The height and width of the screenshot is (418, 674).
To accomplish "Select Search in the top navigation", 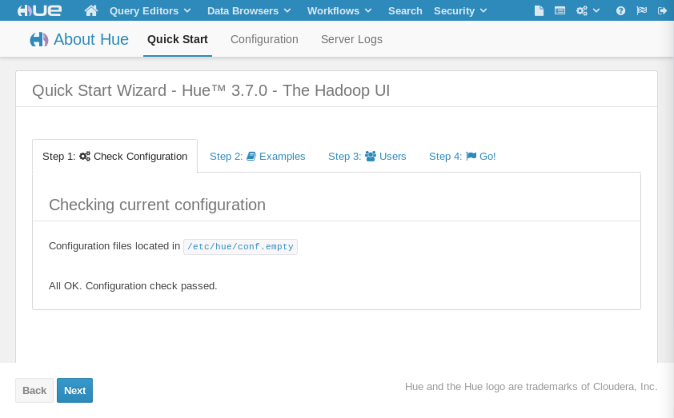I will coord(405,11).
